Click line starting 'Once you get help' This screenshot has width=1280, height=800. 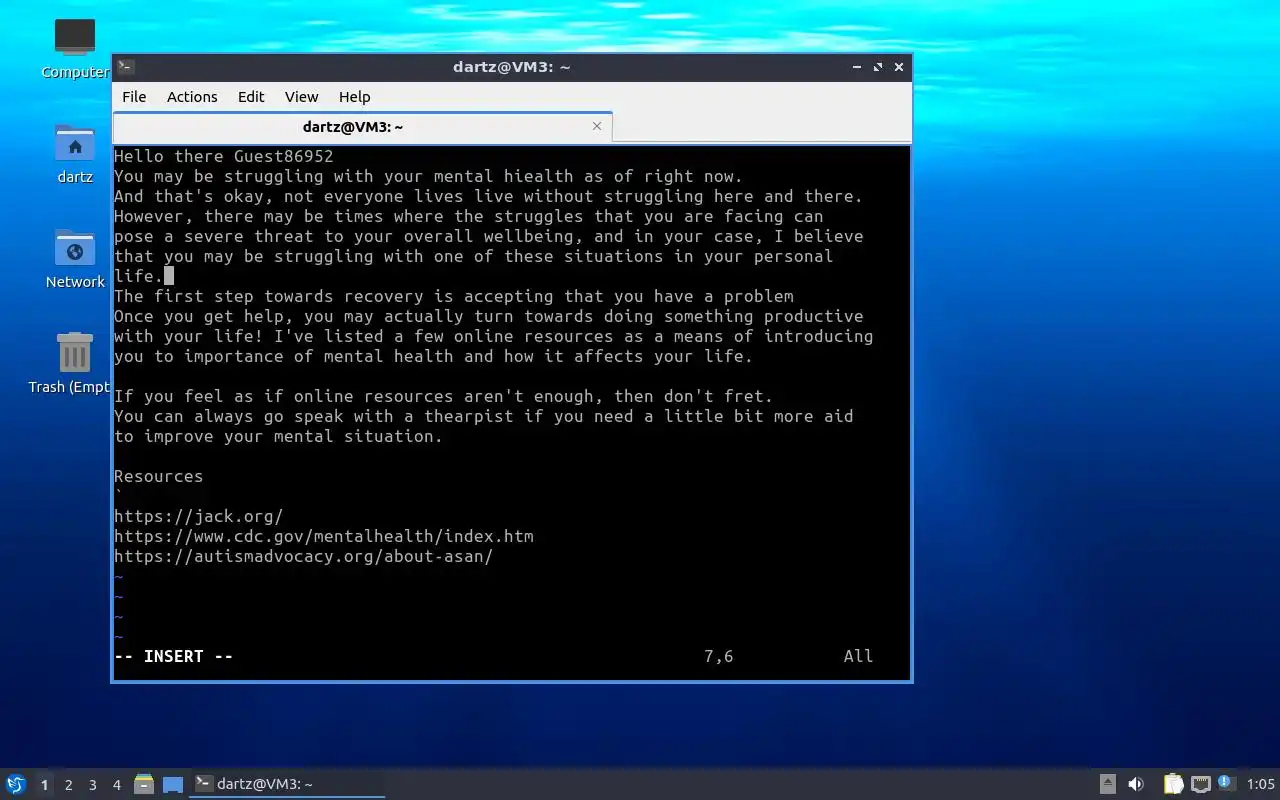point(488,316)
